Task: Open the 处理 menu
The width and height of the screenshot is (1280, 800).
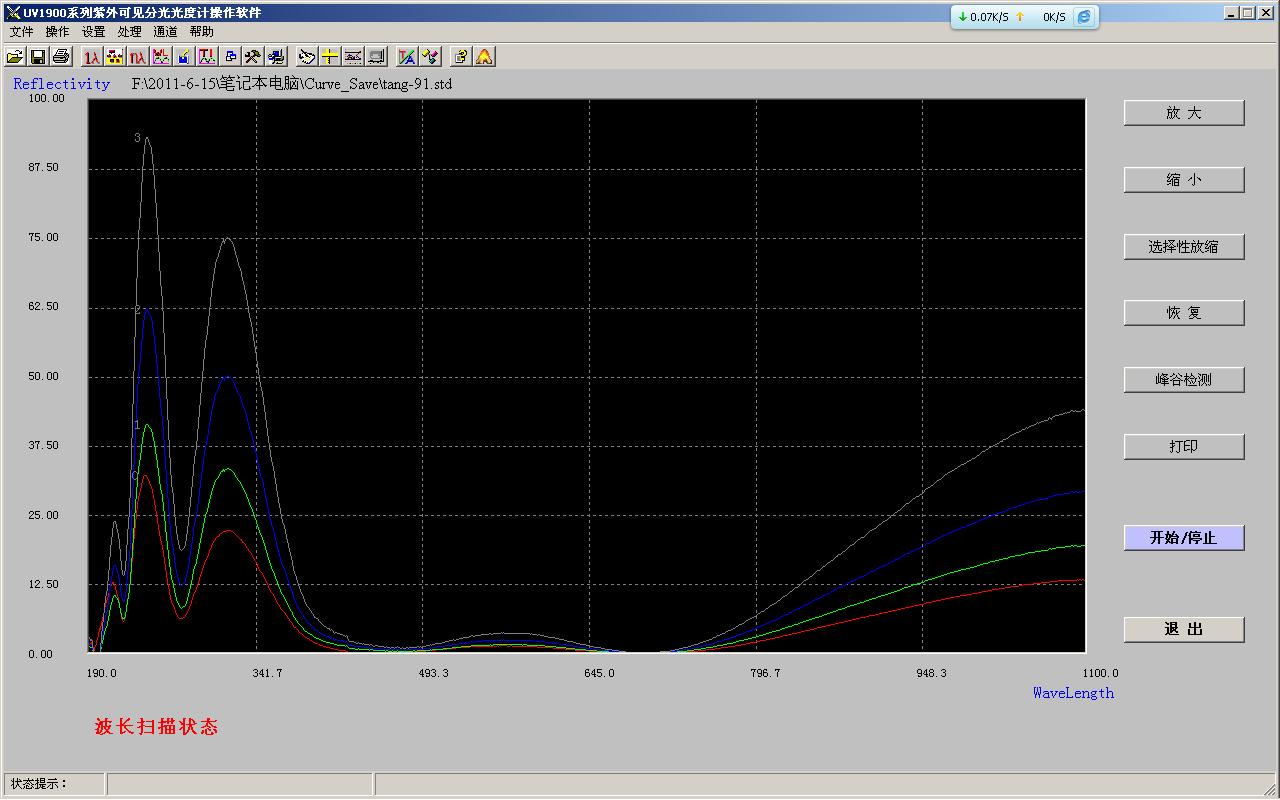Action: pos(129,32)
